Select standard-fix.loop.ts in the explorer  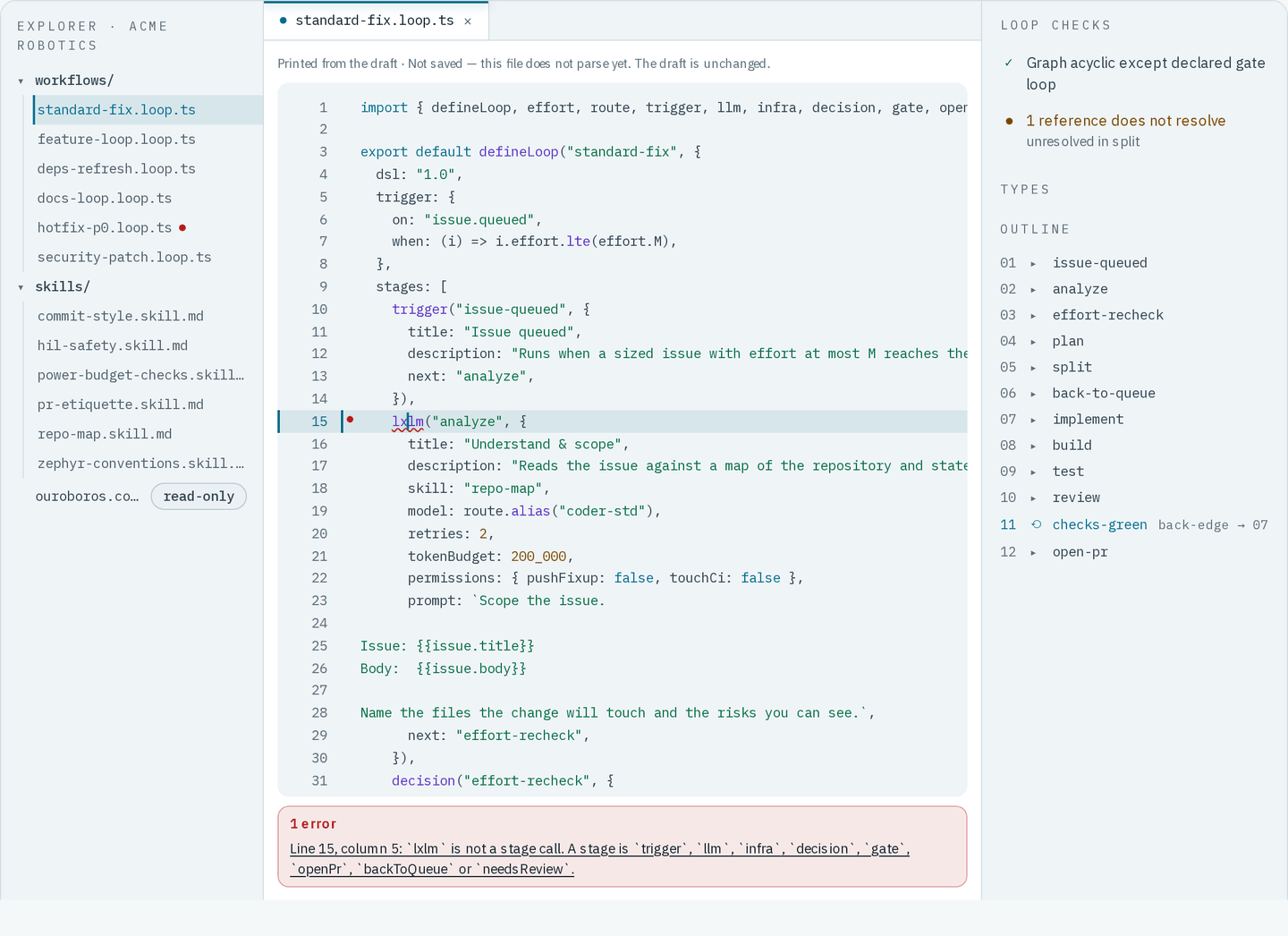coord(148,109)
